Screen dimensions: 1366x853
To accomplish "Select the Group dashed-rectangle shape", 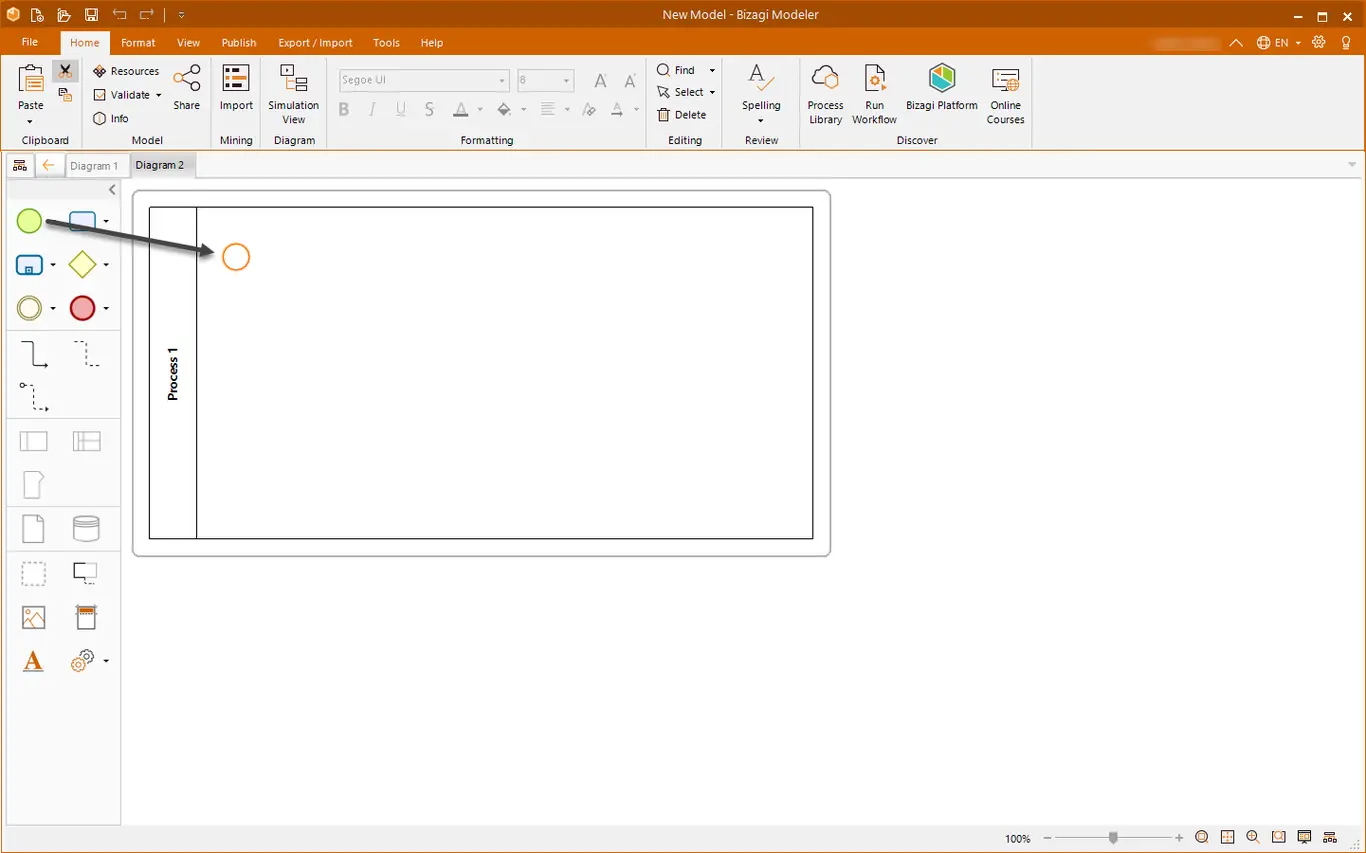I will point(34,573).
